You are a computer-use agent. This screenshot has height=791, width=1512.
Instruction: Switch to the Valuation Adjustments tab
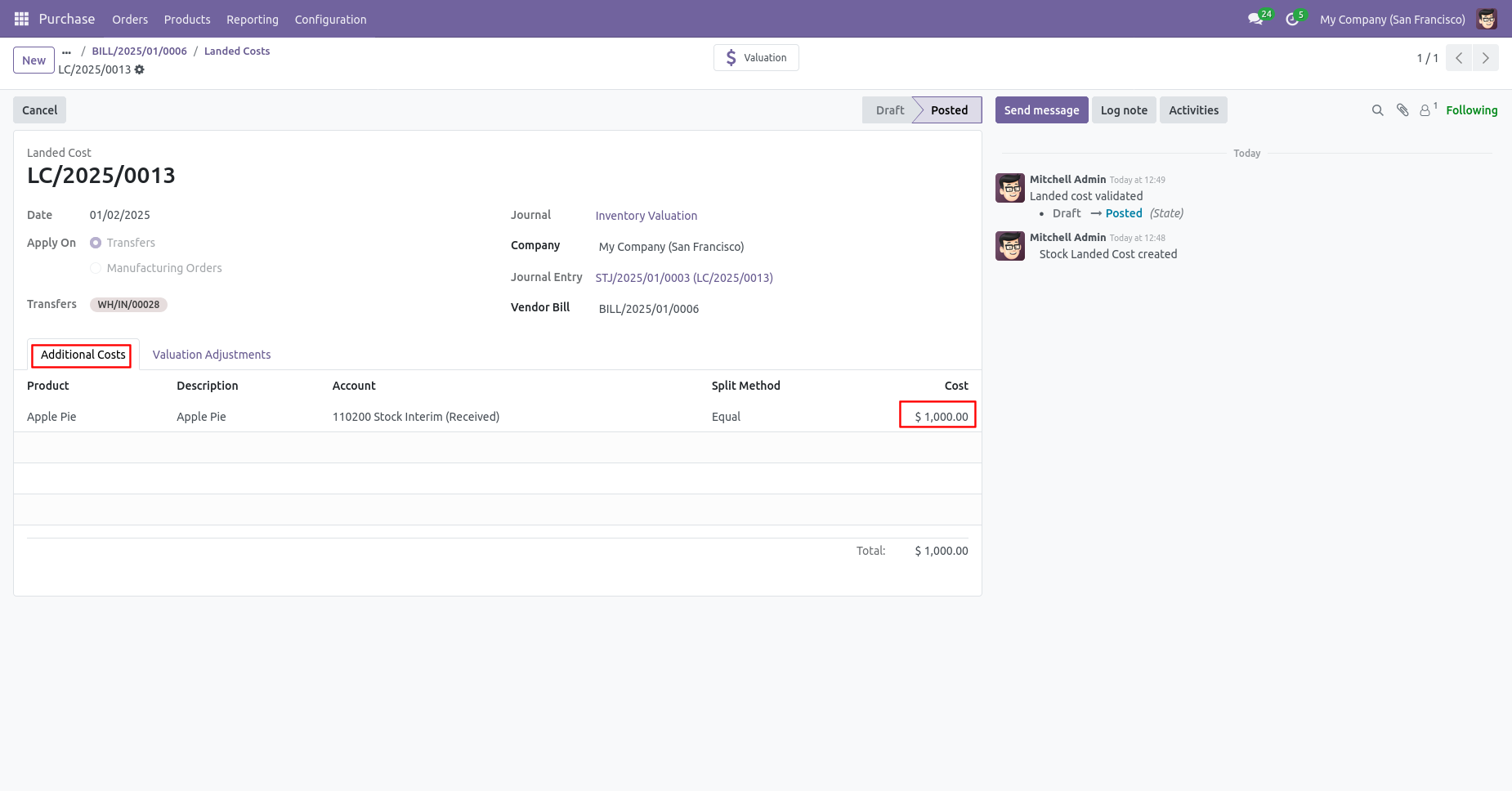click(212, 355)
